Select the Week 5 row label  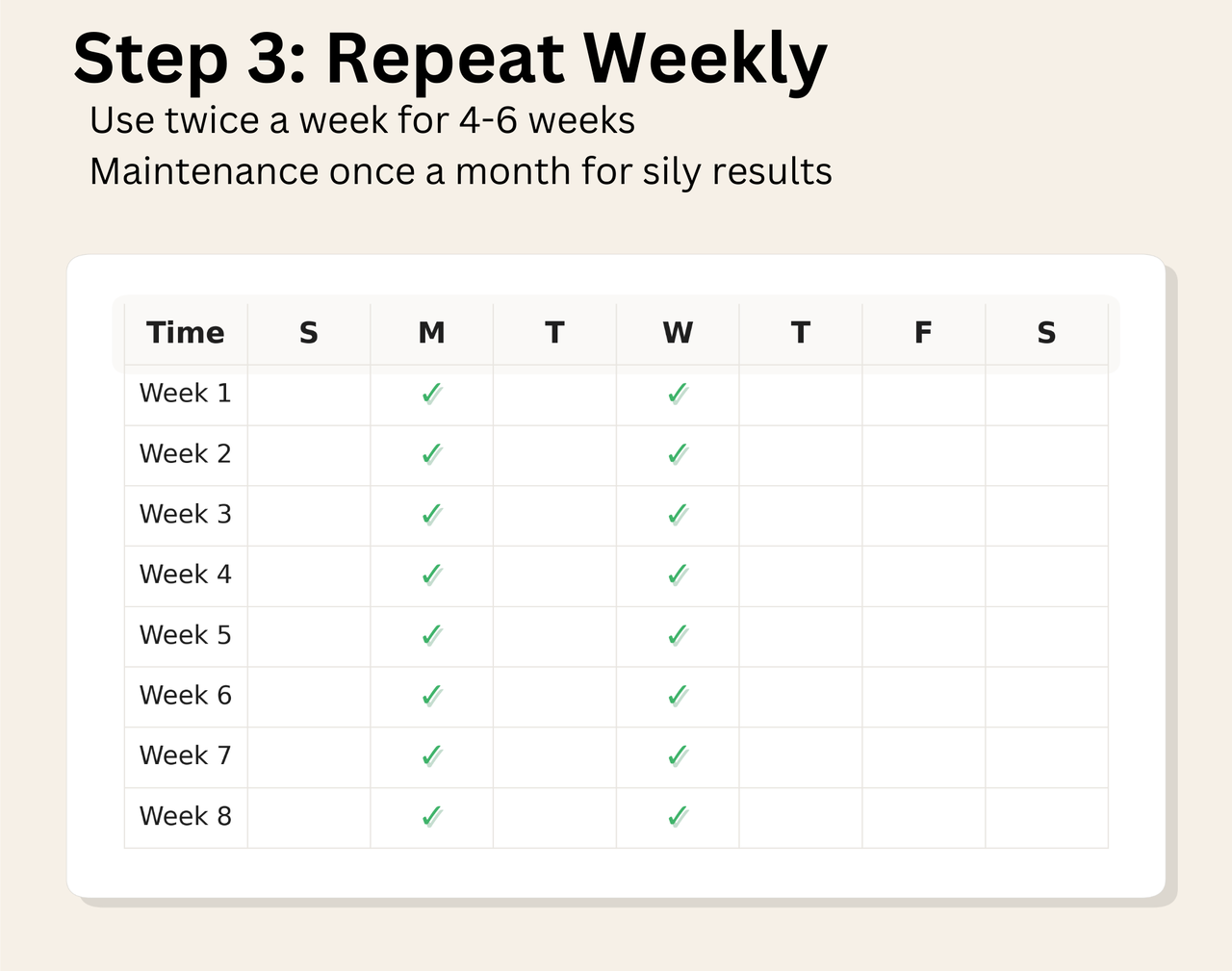(186, 635)
